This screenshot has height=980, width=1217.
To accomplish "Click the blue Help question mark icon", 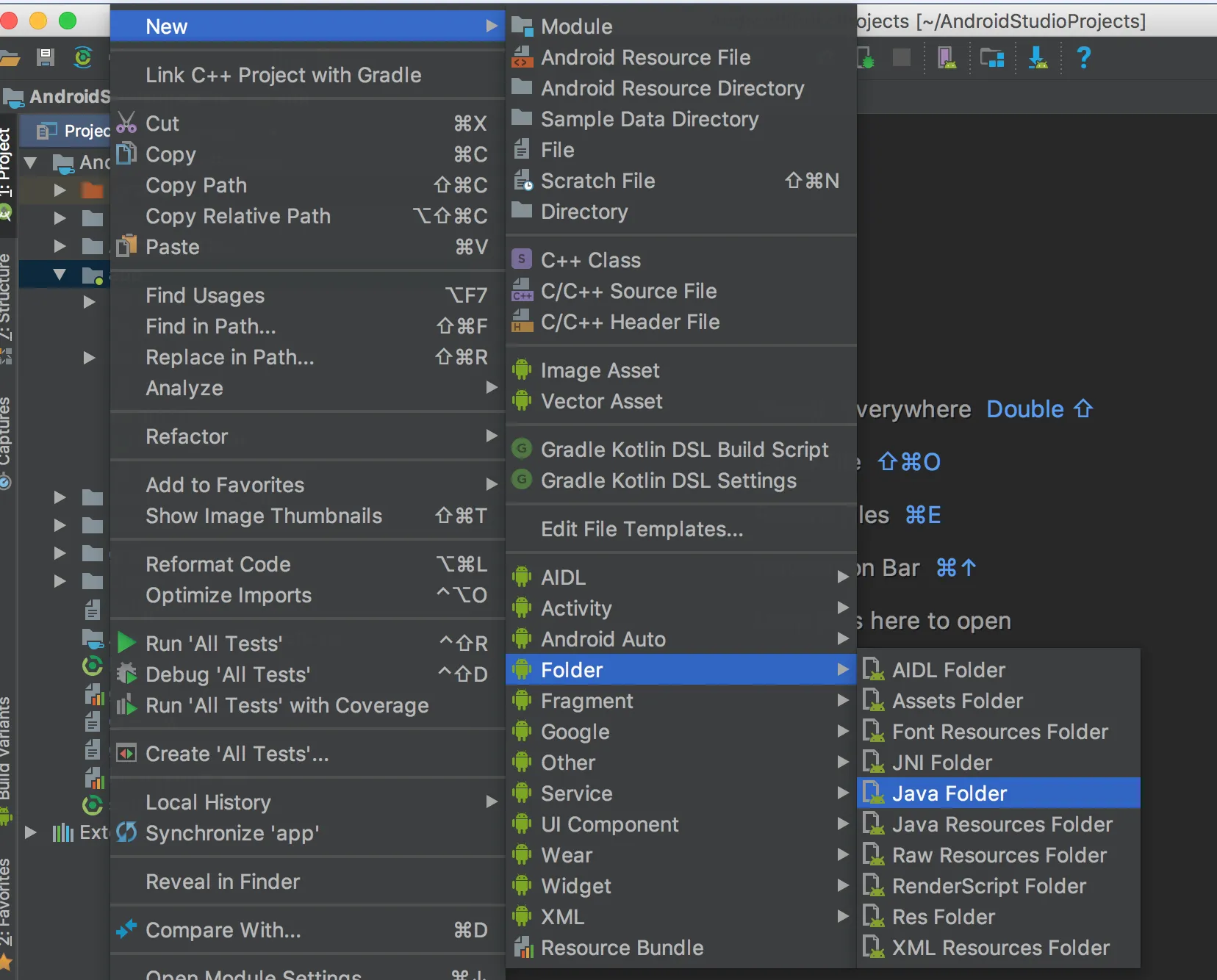I will pyautogui.click(x=1083, y=57).
